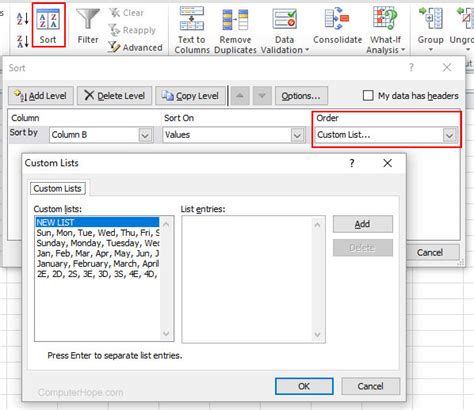The image size is (474, 410).
Task: Select the Jan, Feb, Mar list
Action: click(x=98, y=253)
